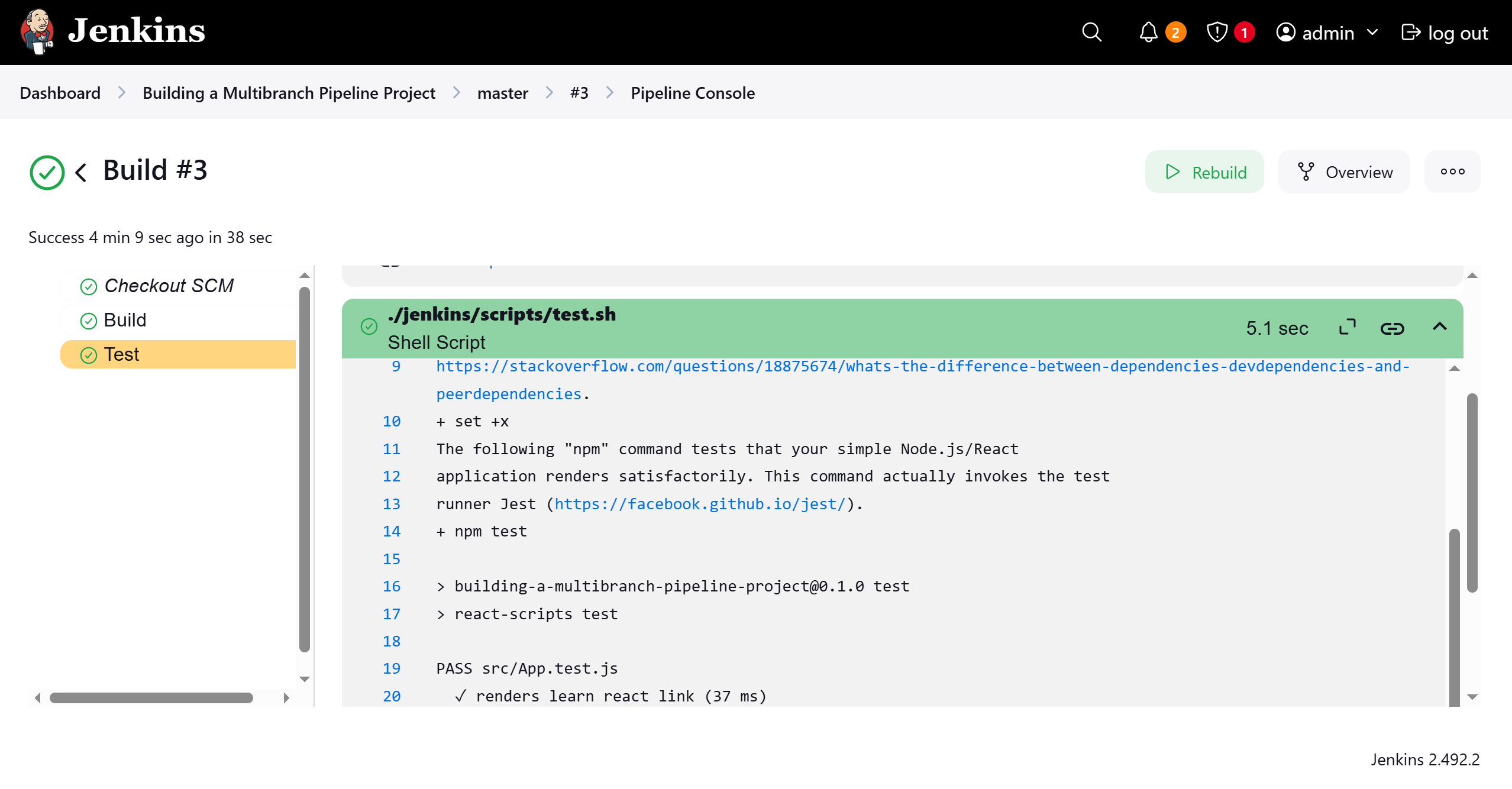The width and height of the screenshot is (1512, 789).
Task: Click the log out link
Action: (x=1445, y=33)
